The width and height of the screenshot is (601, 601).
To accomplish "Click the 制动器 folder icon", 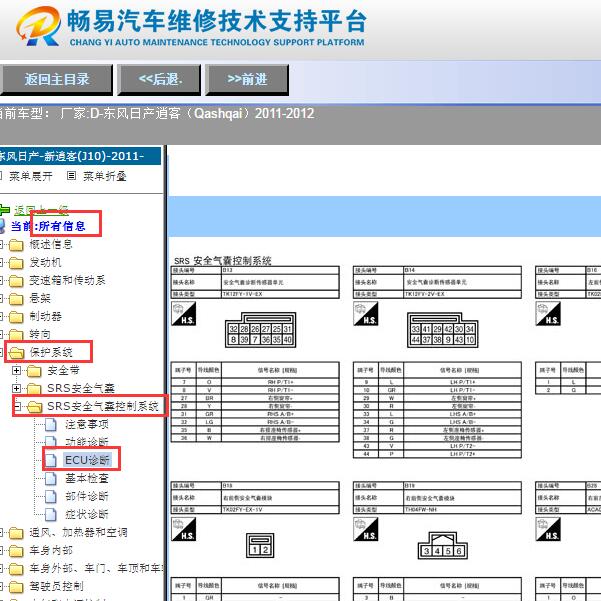I will 16,317.
